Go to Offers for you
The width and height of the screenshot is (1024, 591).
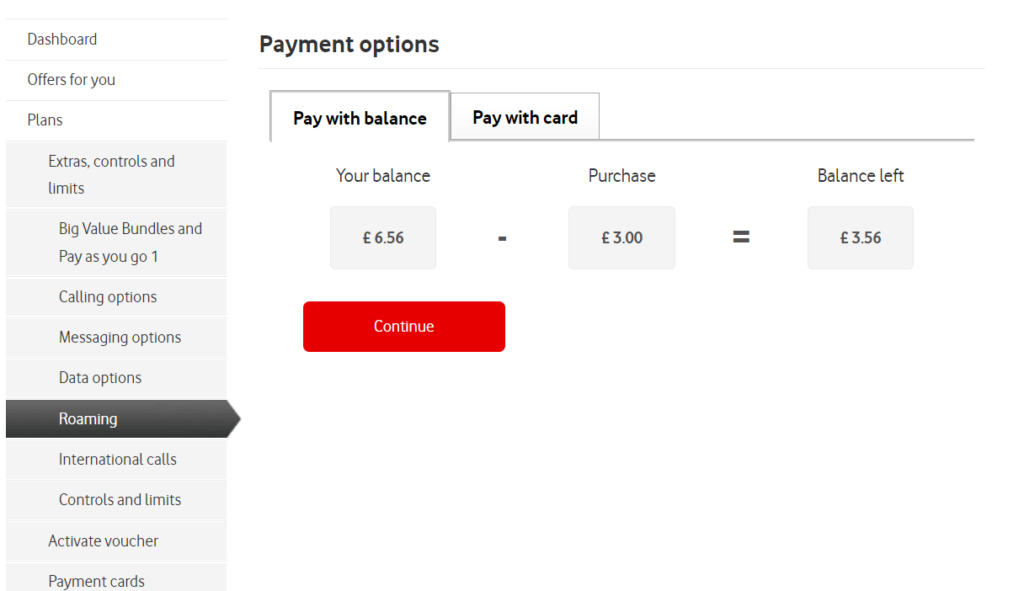click(x=71, y=79)
